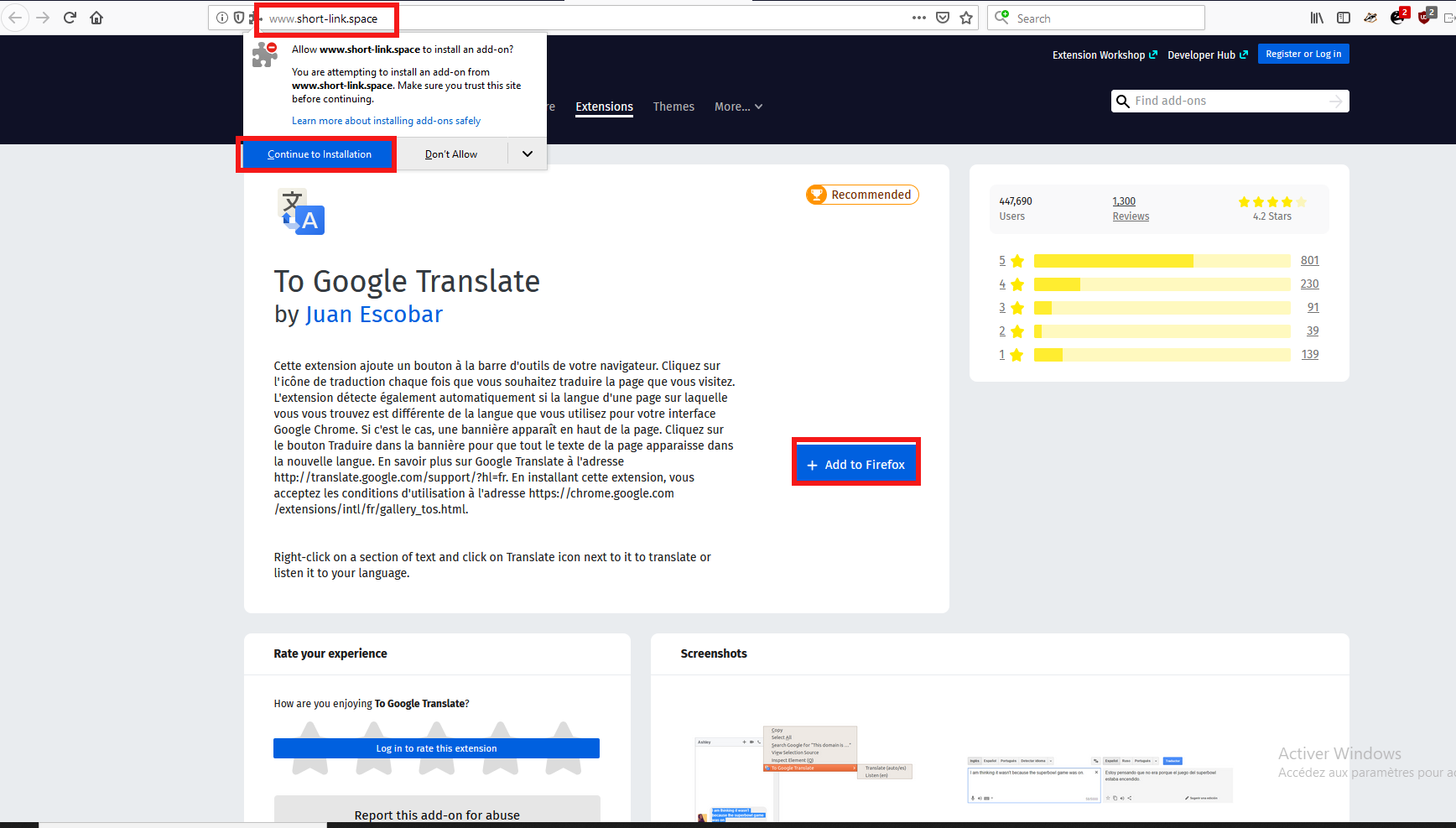
Task: Go to the browser home page
Action: [96, 18]
